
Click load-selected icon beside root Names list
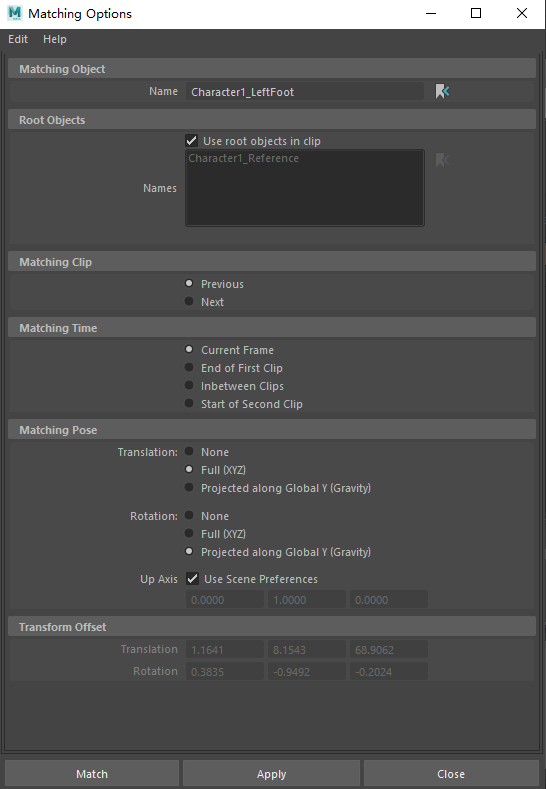[442, 161]
